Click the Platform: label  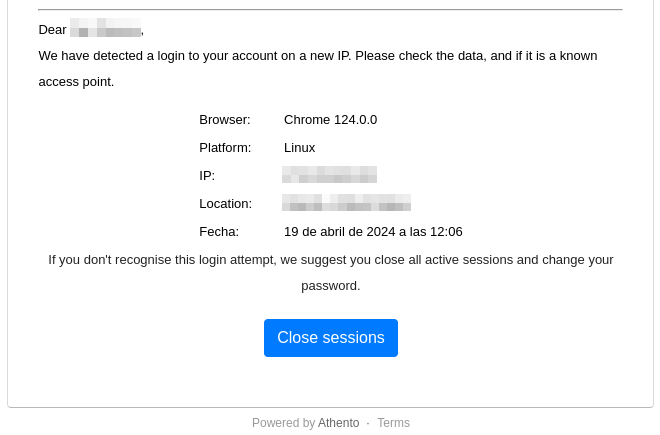point(225,148)
